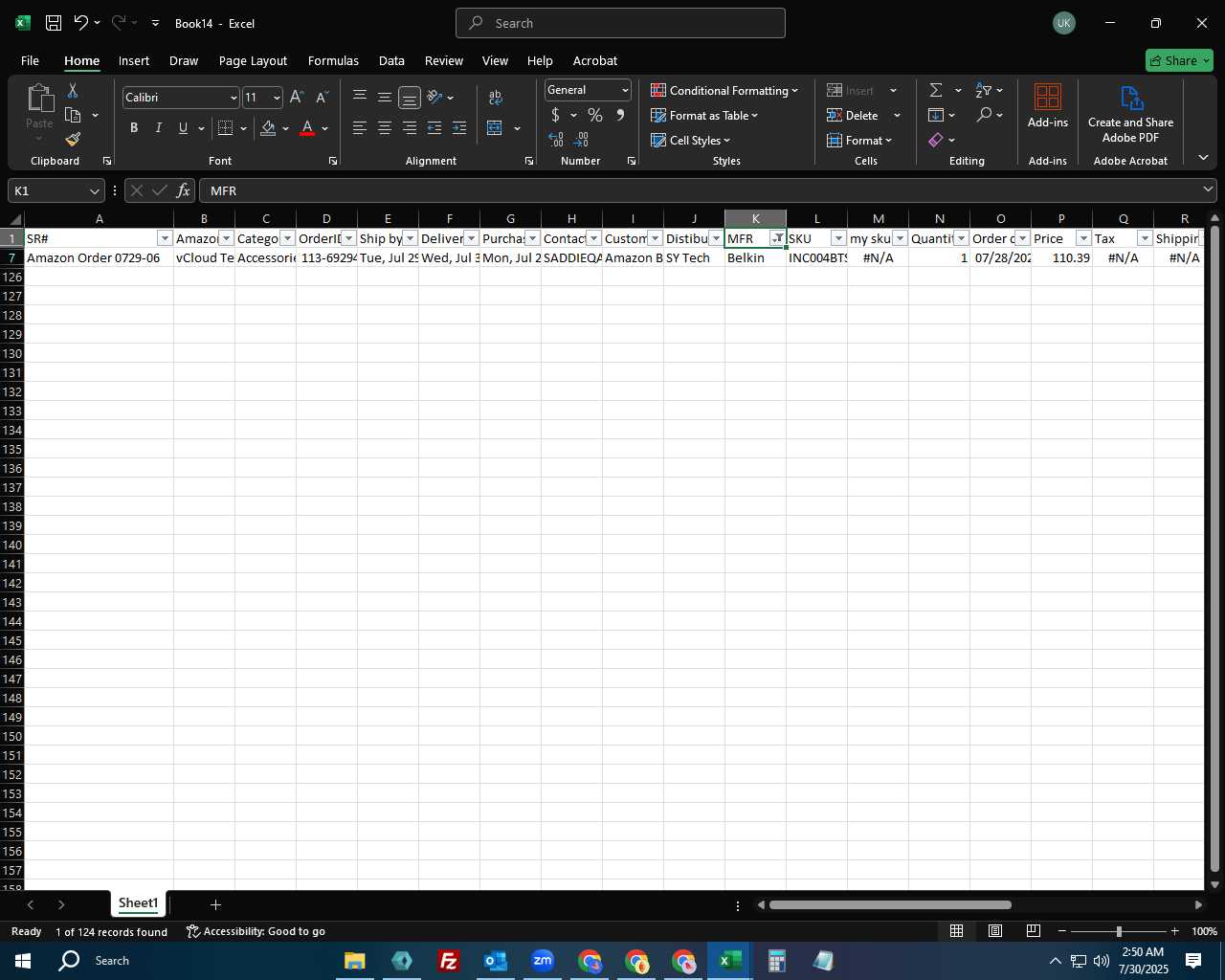Click the Share button
Image resolution: width=1225 pixels, height=980 pixels.
[1179, 60]
